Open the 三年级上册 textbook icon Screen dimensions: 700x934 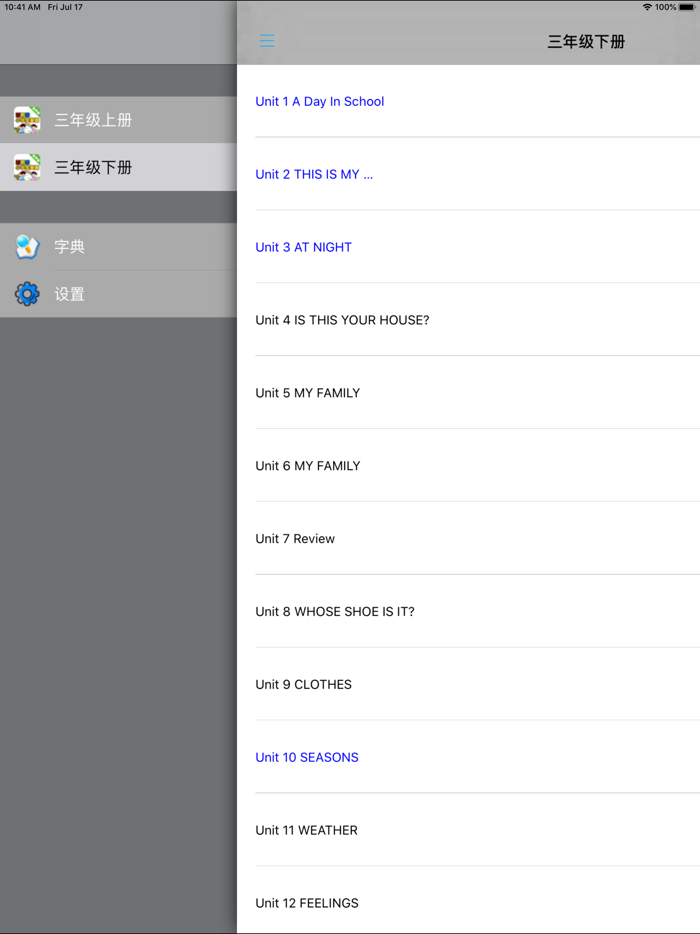pos(27,120)
